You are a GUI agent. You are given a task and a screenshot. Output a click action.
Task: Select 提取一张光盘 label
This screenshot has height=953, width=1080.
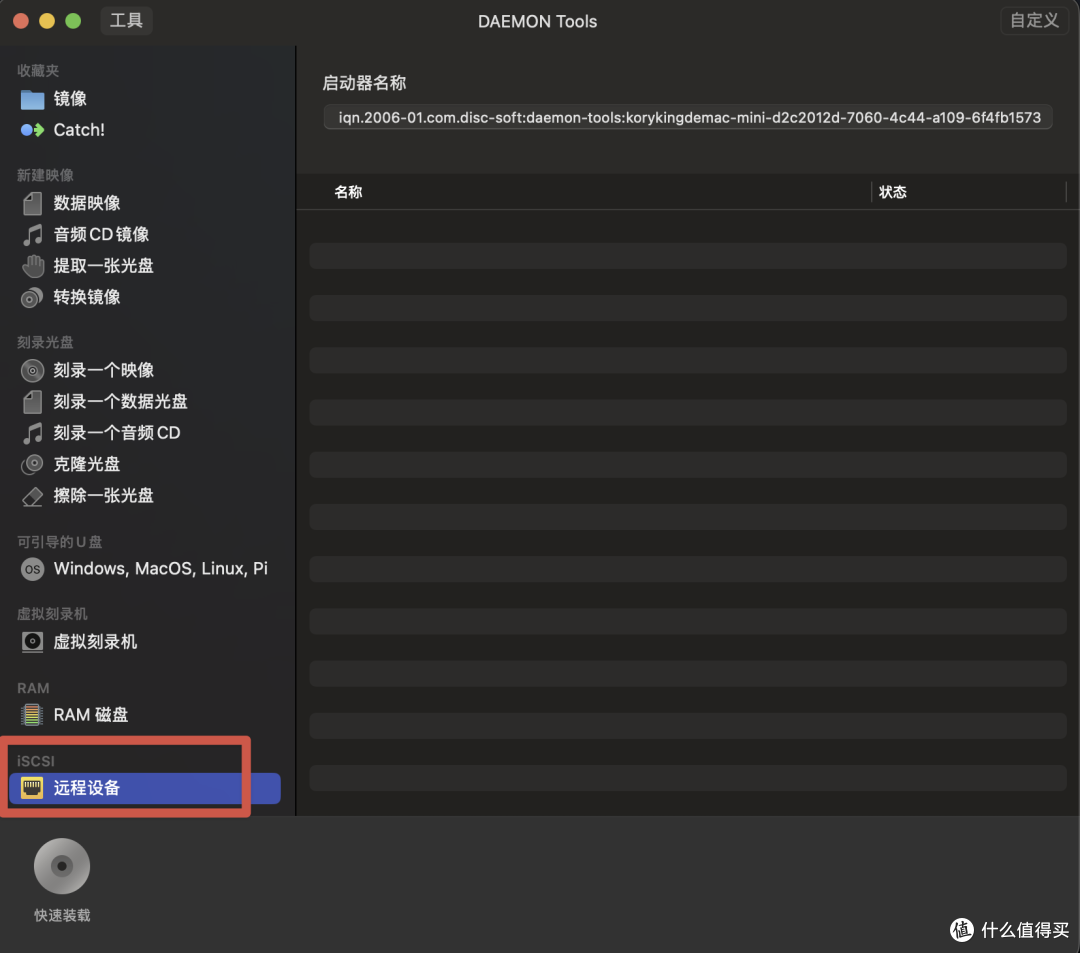(x=103, y=266)
